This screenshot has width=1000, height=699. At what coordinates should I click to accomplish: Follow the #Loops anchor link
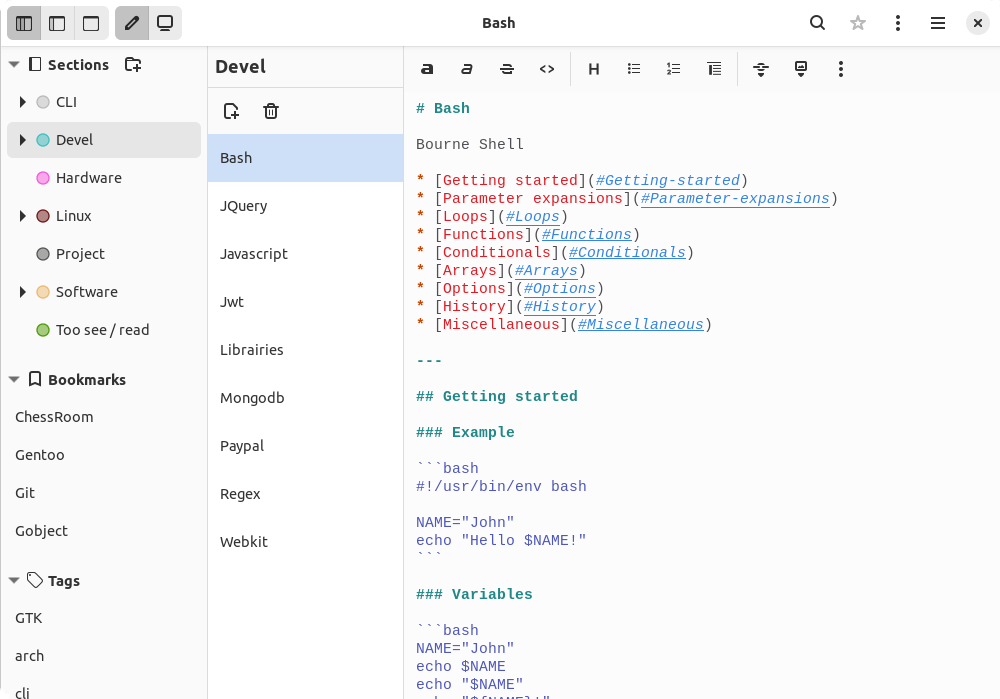point(533,216)
